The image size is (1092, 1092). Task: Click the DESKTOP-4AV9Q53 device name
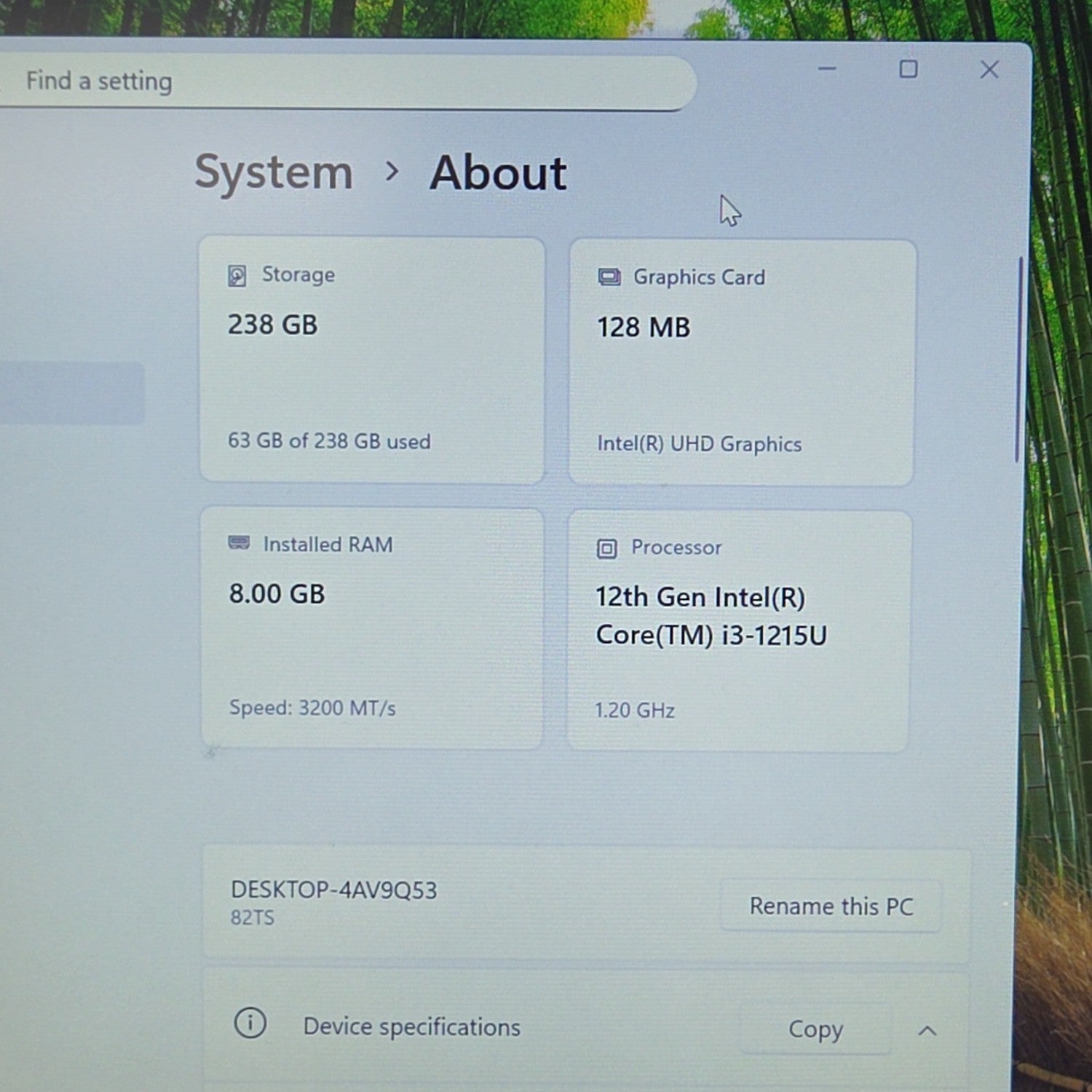(x=333, y=890)
